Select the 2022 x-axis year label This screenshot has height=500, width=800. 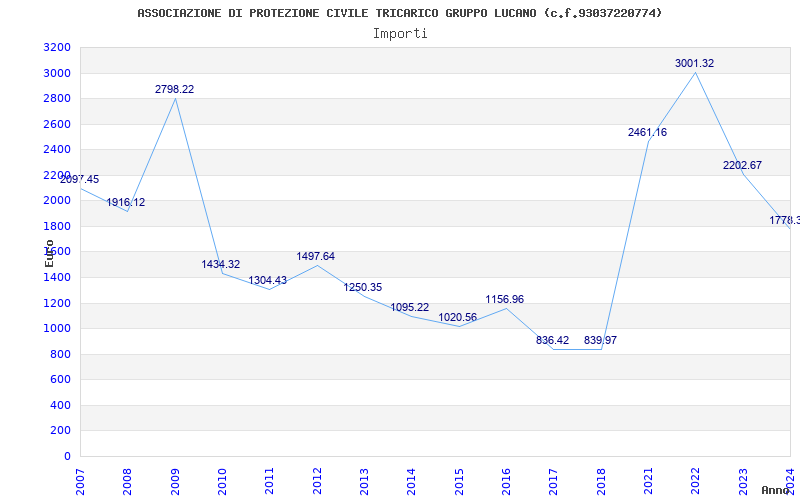pos(695,478)
